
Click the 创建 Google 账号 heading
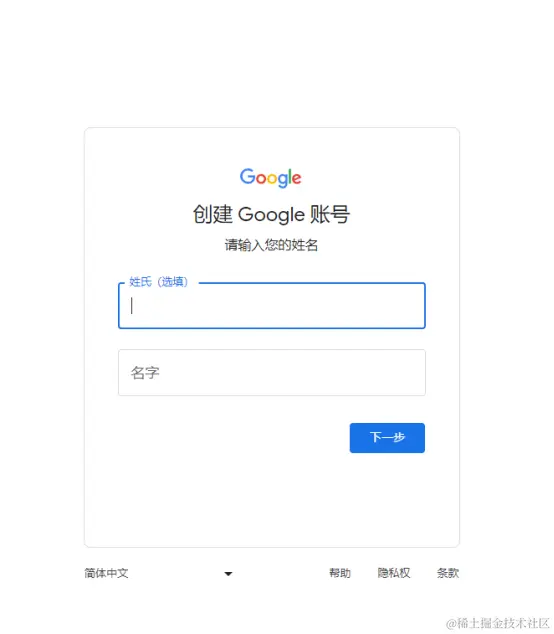click(271, 214)
